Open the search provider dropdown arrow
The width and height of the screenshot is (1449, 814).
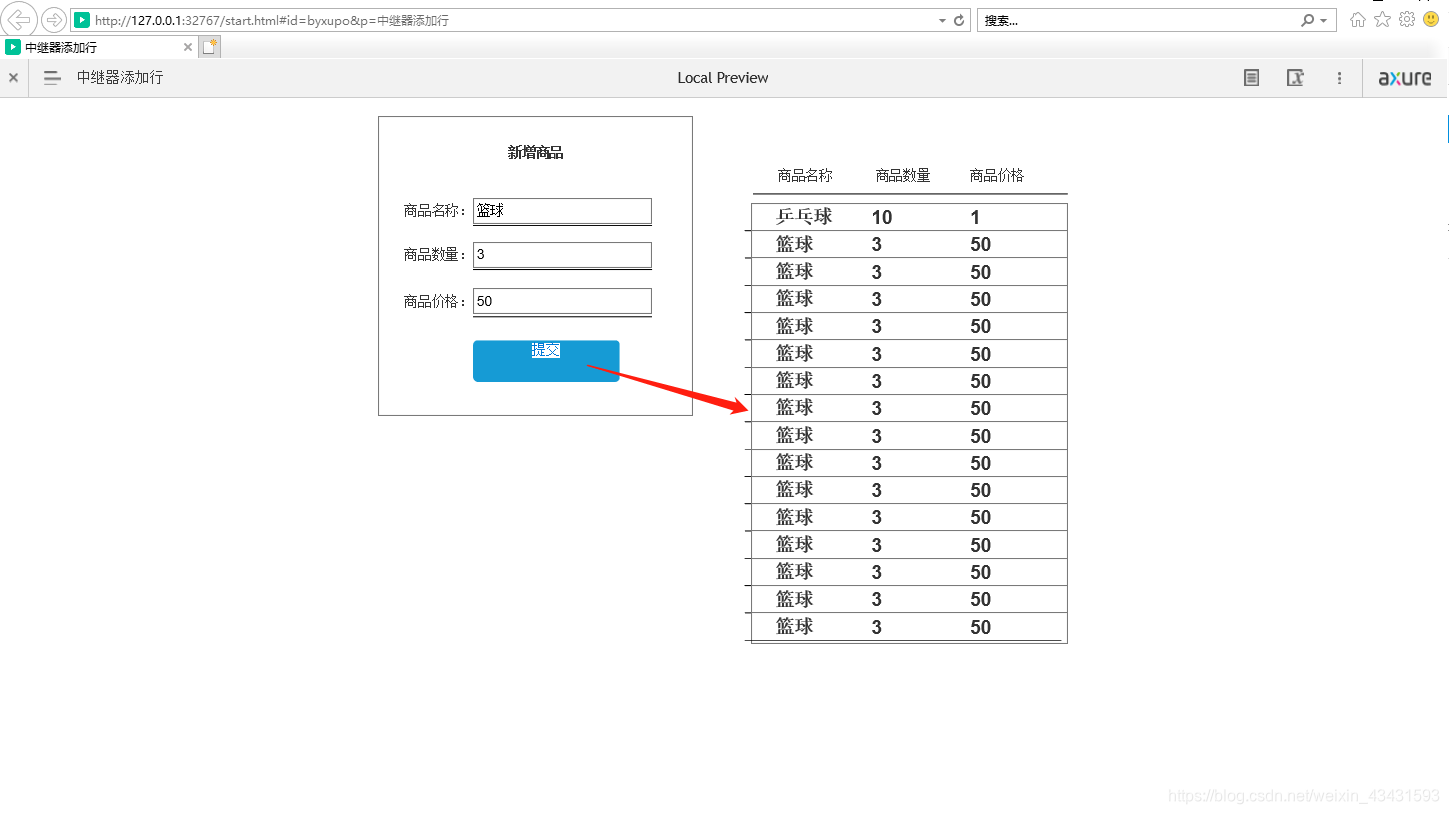click(1324, 20)
